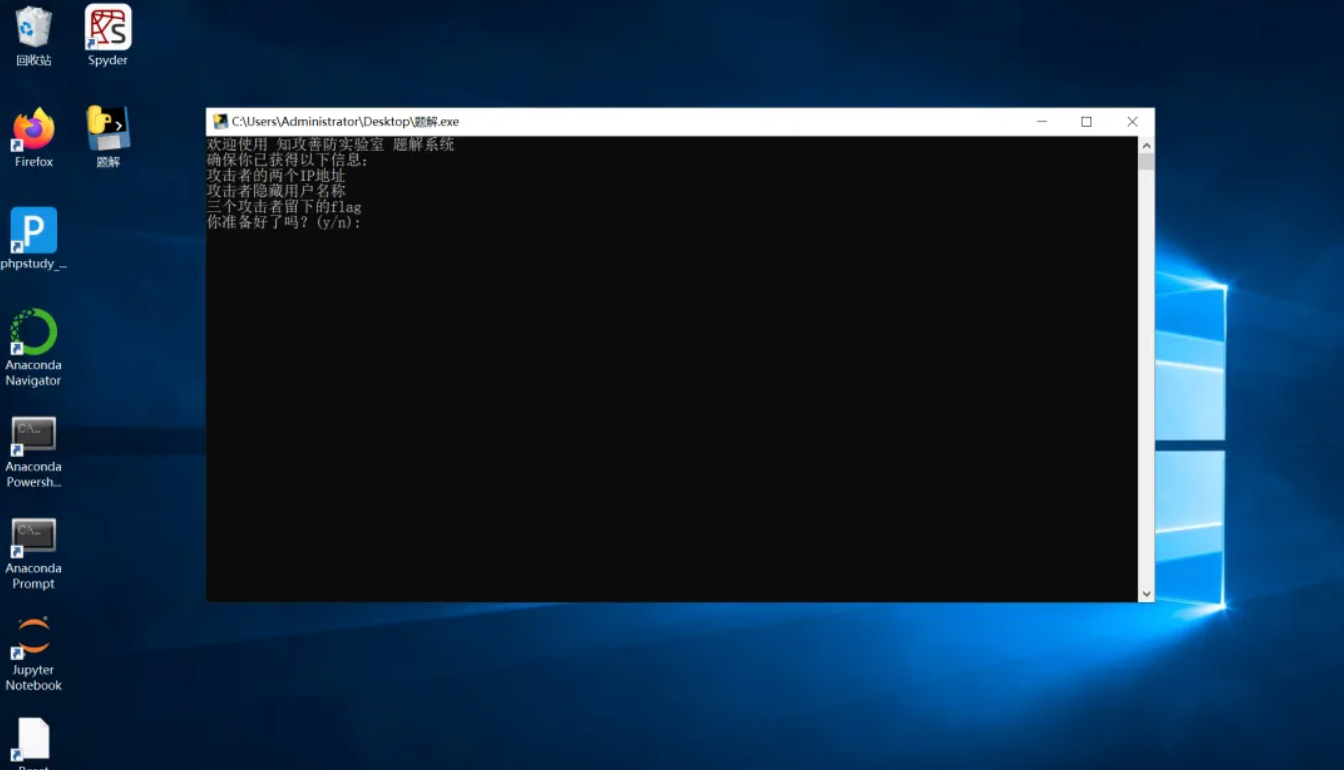Launch Spyder from the desktop shortcut
Screen dimensions: 1344x770
tap(107, 29)
